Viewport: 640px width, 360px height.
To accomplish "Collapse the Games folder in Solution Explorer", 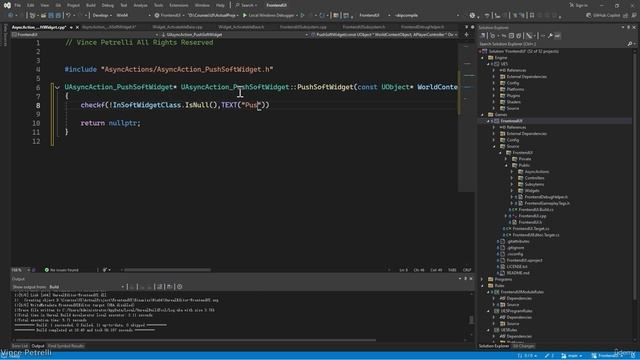I will 483,115.
